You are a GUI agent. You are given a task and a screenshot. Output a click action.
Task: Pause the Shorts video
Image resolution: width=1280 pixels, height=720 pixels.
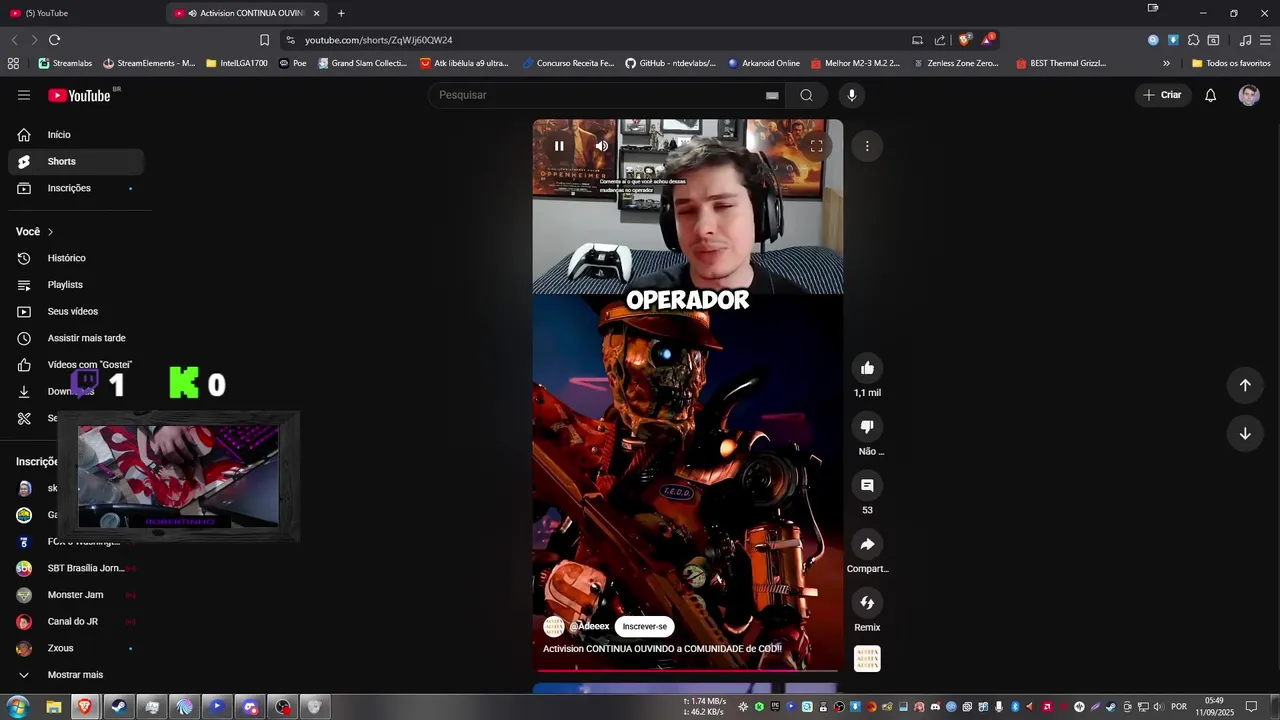(559, 146)
